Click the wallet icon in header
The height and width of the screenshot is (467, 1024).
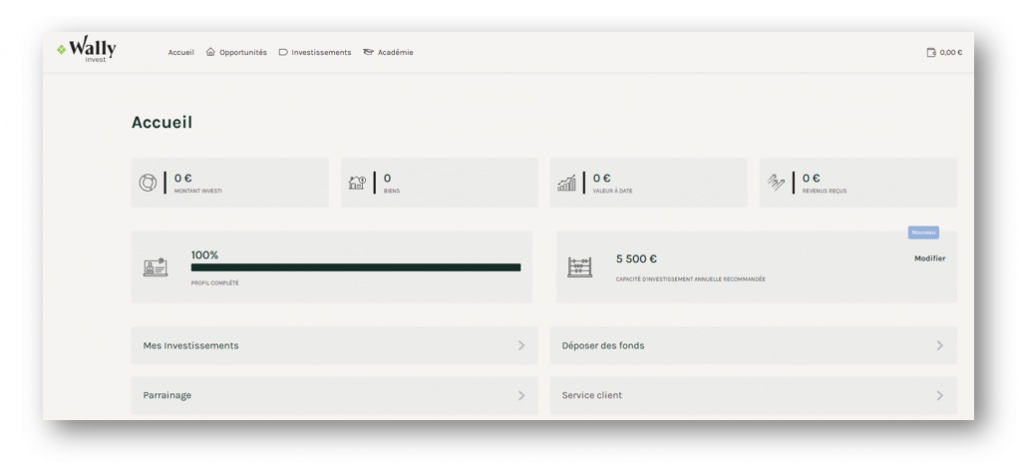tap(931, 52)
